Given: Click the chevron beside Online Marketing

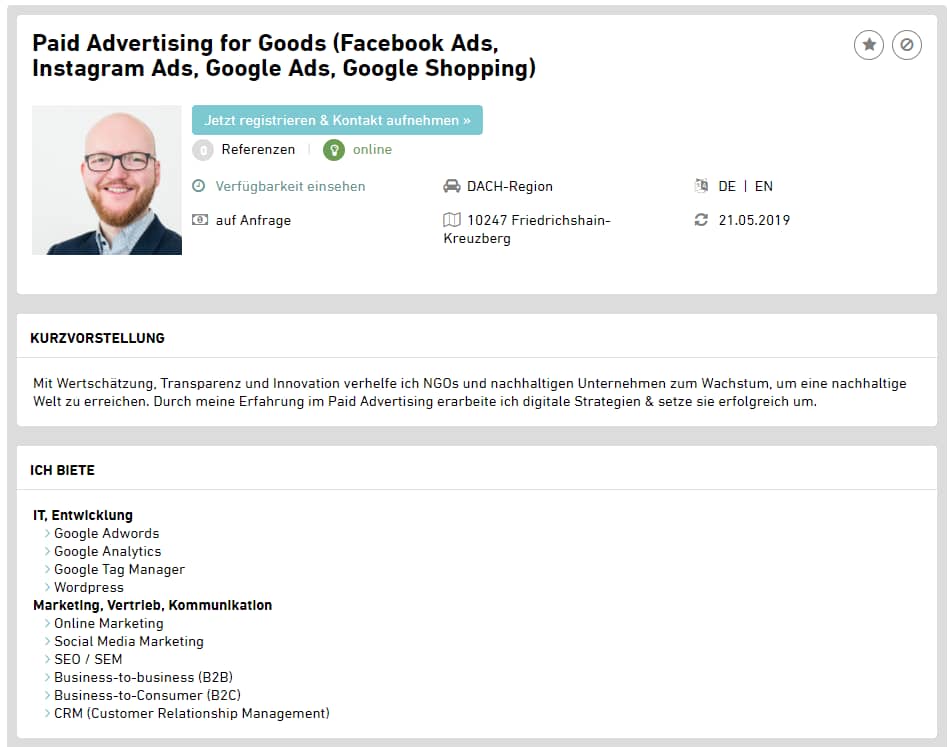Looking at the screenshot, I should pos(47,624).
